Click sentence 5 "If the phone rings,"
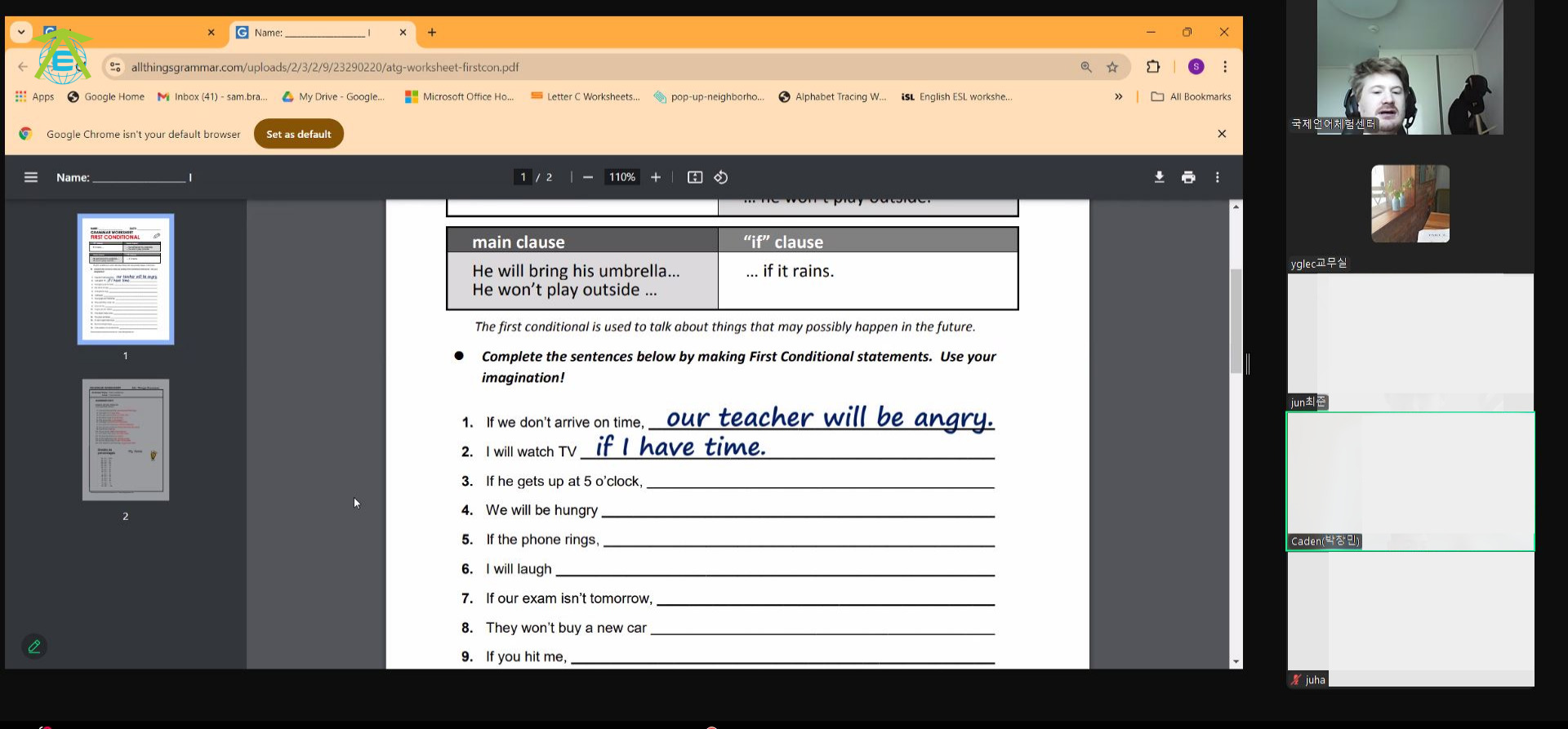The height and width of the screenshot is (729, 1568). 542,540
